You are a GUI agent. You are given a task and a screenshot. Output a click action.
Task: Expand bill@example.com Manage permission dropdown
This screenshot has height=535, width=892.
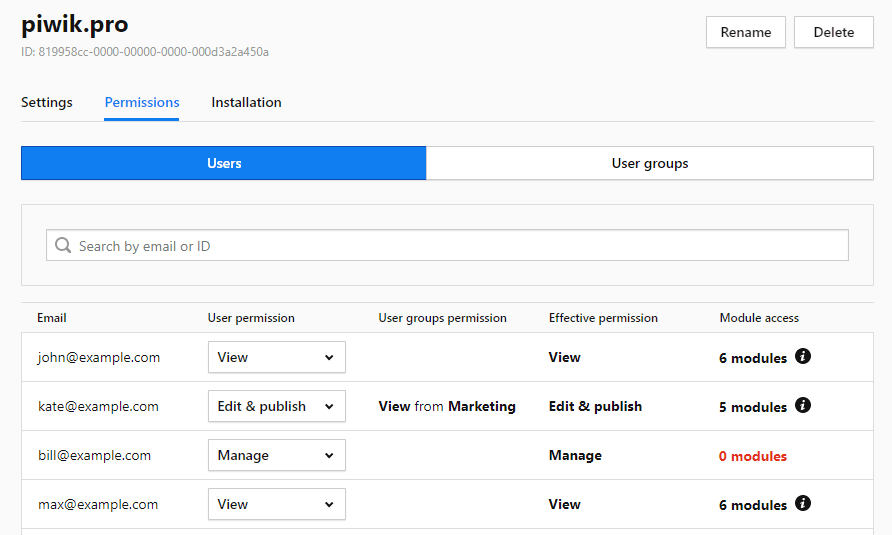tap(276, 455)
